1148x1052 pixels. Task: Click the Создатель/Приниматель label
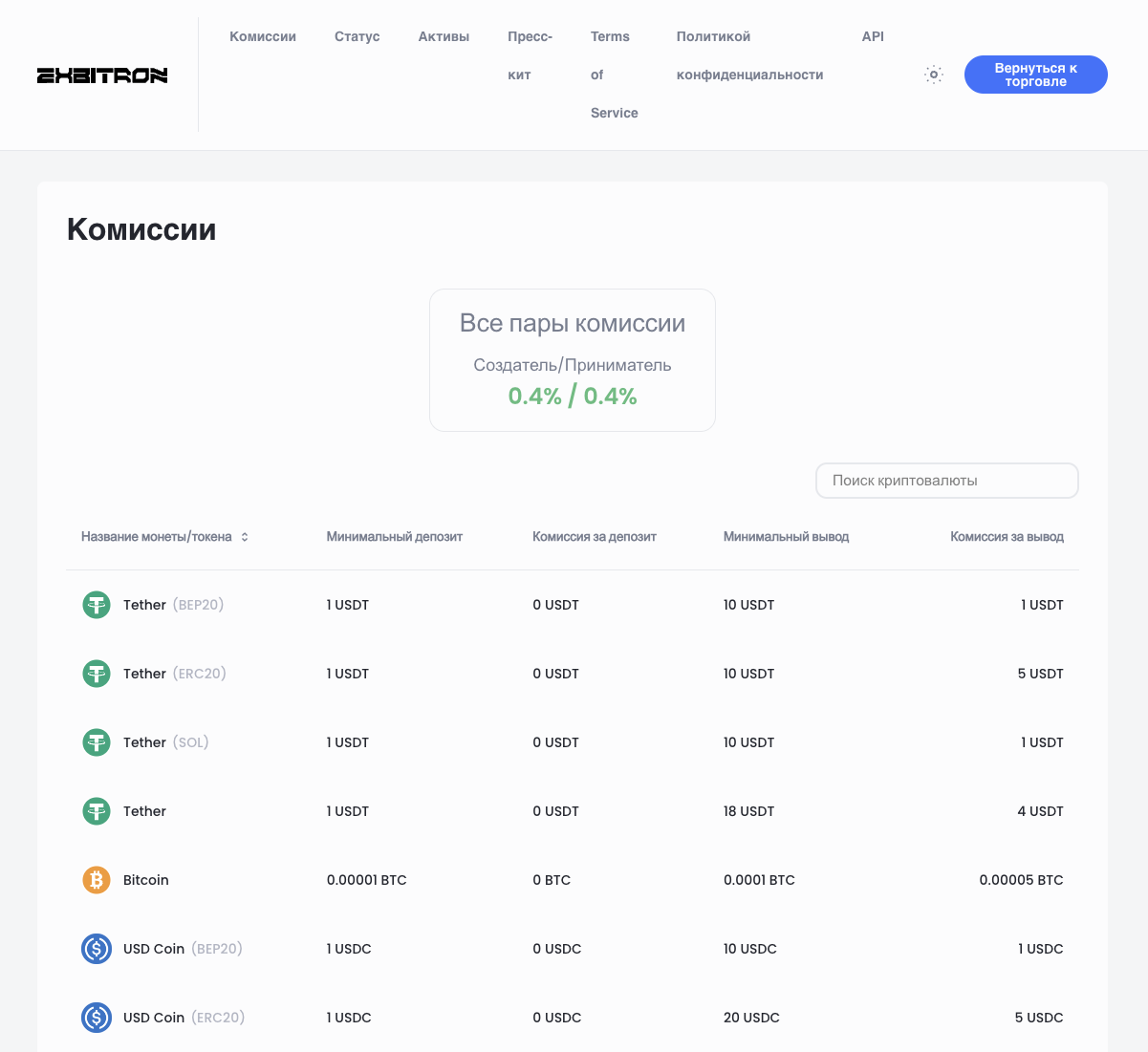[x=573, y=365]
